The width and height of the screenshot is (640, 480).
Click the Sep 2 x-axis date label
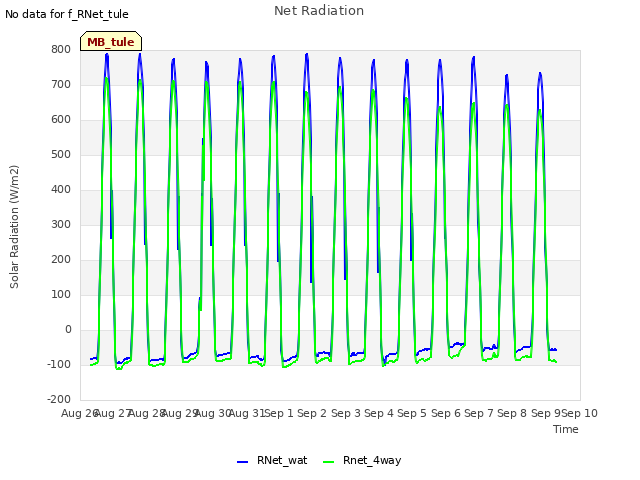click(312, 413)
